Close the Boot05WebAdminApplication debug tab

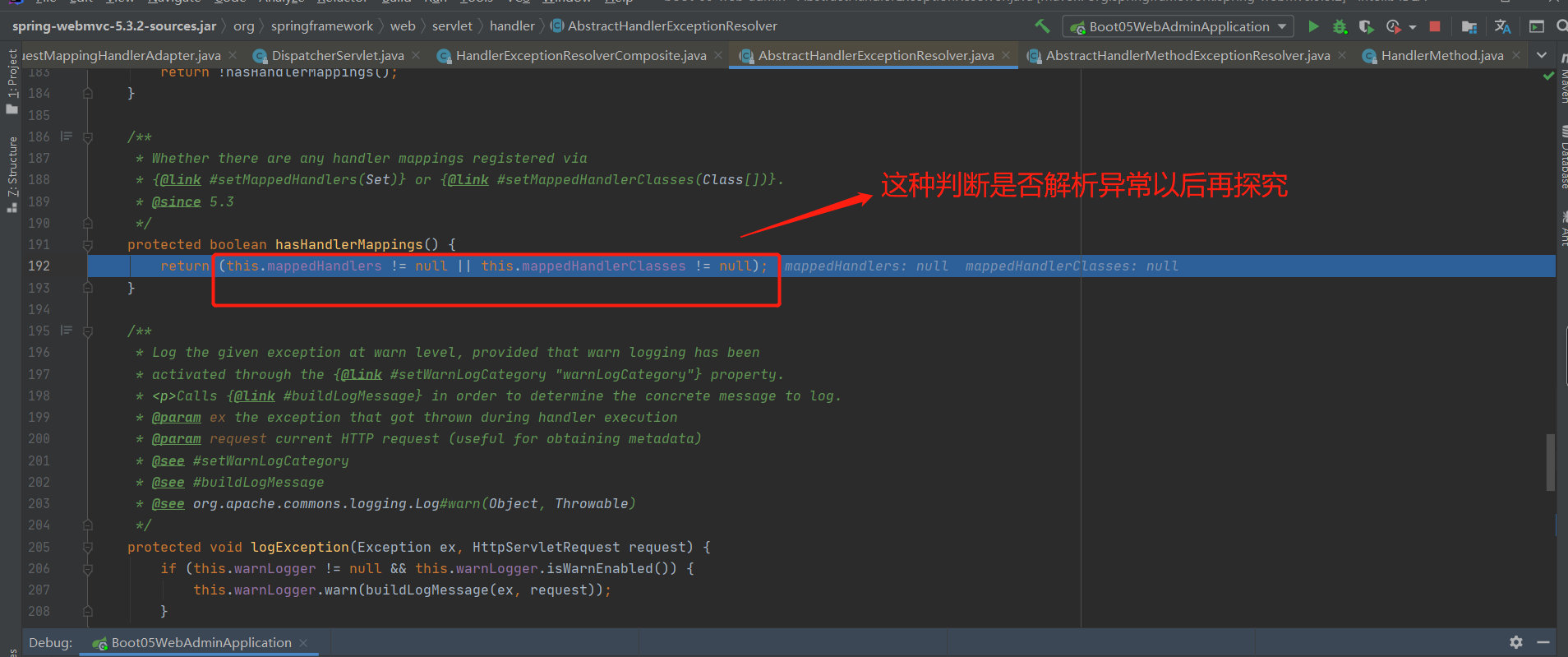click(x=303, y=642)
